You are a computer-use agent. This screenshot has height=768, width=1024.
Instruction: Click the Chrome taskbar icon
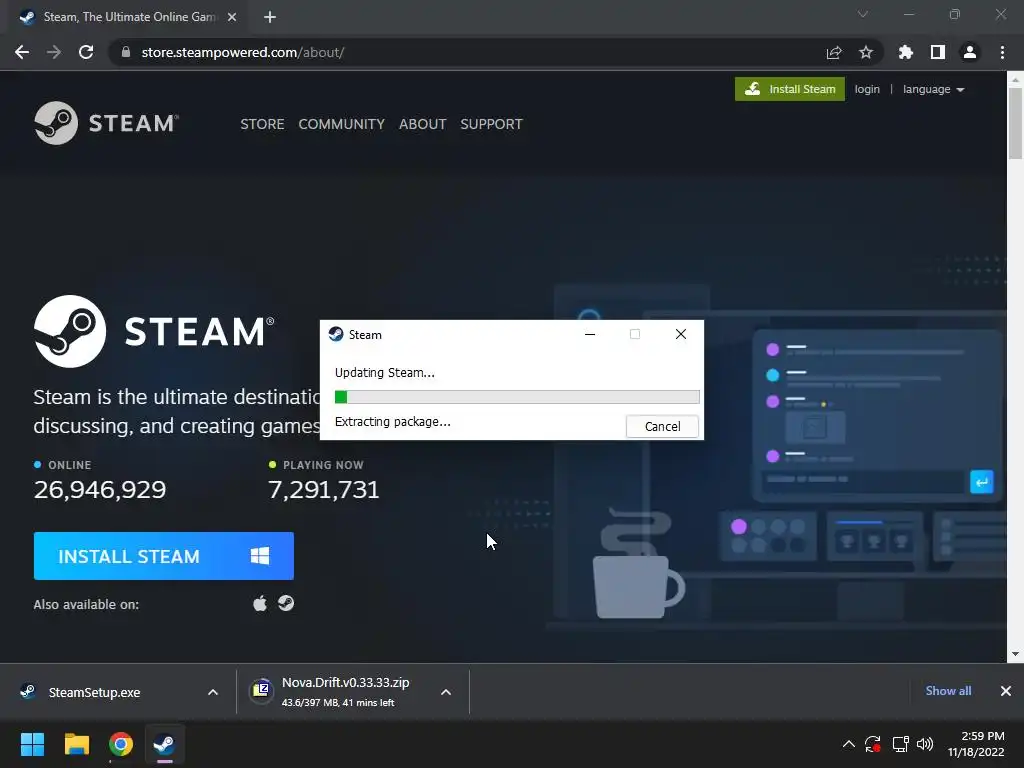[x=121, y=744]
